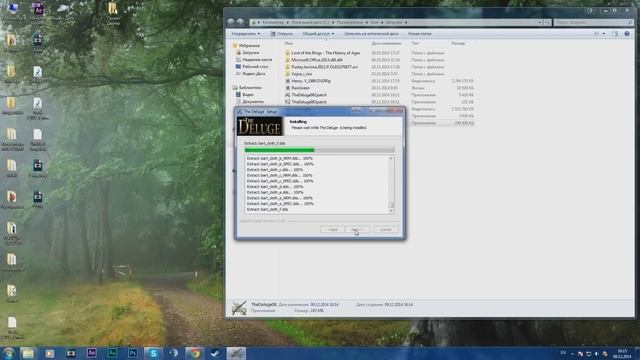
Task: Sort files by the Имя column header
Action: [x=289, y=43]
